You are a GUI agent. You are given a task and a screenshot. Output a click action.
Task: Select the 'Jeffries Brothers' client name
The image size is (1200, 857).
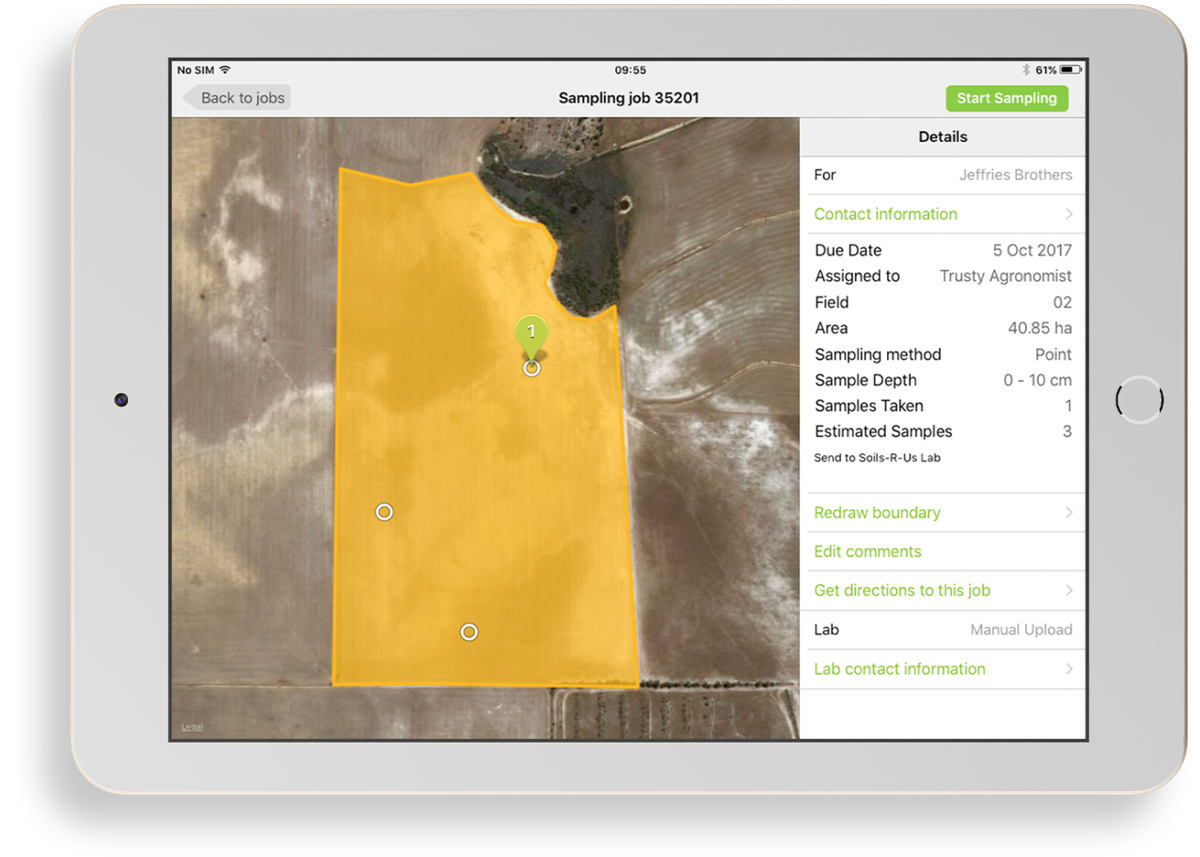pyautogui.click(x=1015, y=174)
